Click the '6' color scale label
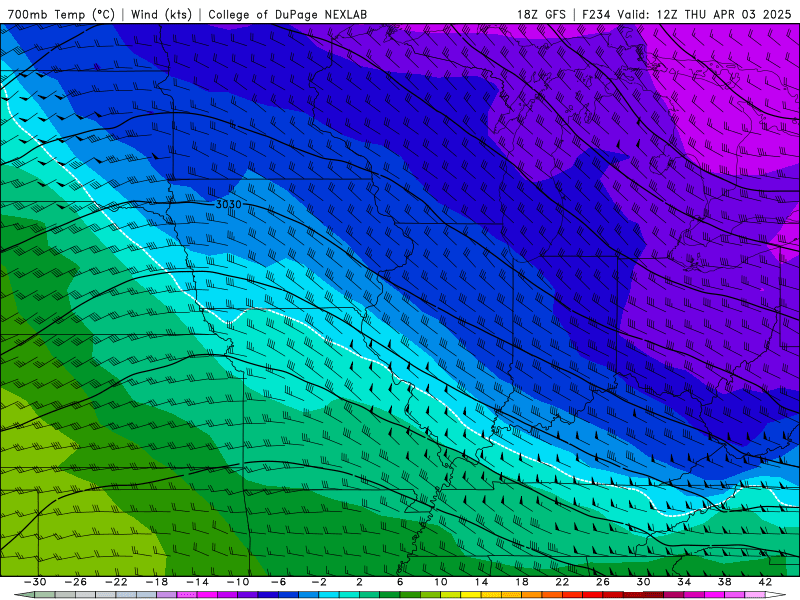The width and height of the screenshot is (800, 600). click(x=400, y=582)
